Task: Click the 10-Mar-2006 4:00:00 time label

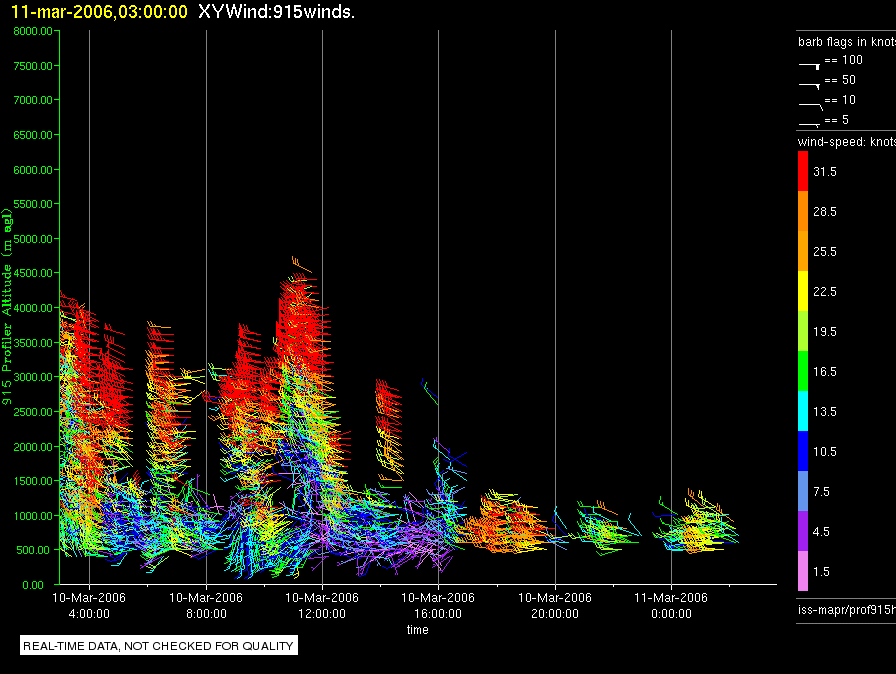Action: point(89,605)
